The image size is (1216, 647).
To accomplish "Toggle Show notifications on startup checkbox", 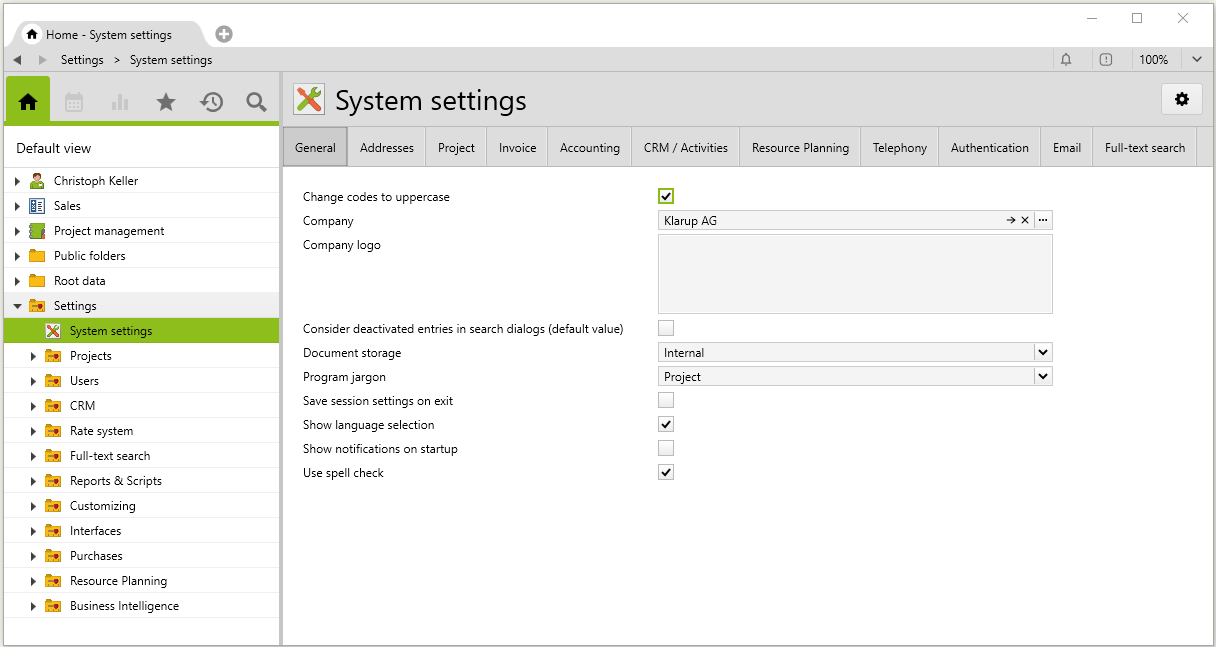I will pyautogui.click(x=666, y=448).
